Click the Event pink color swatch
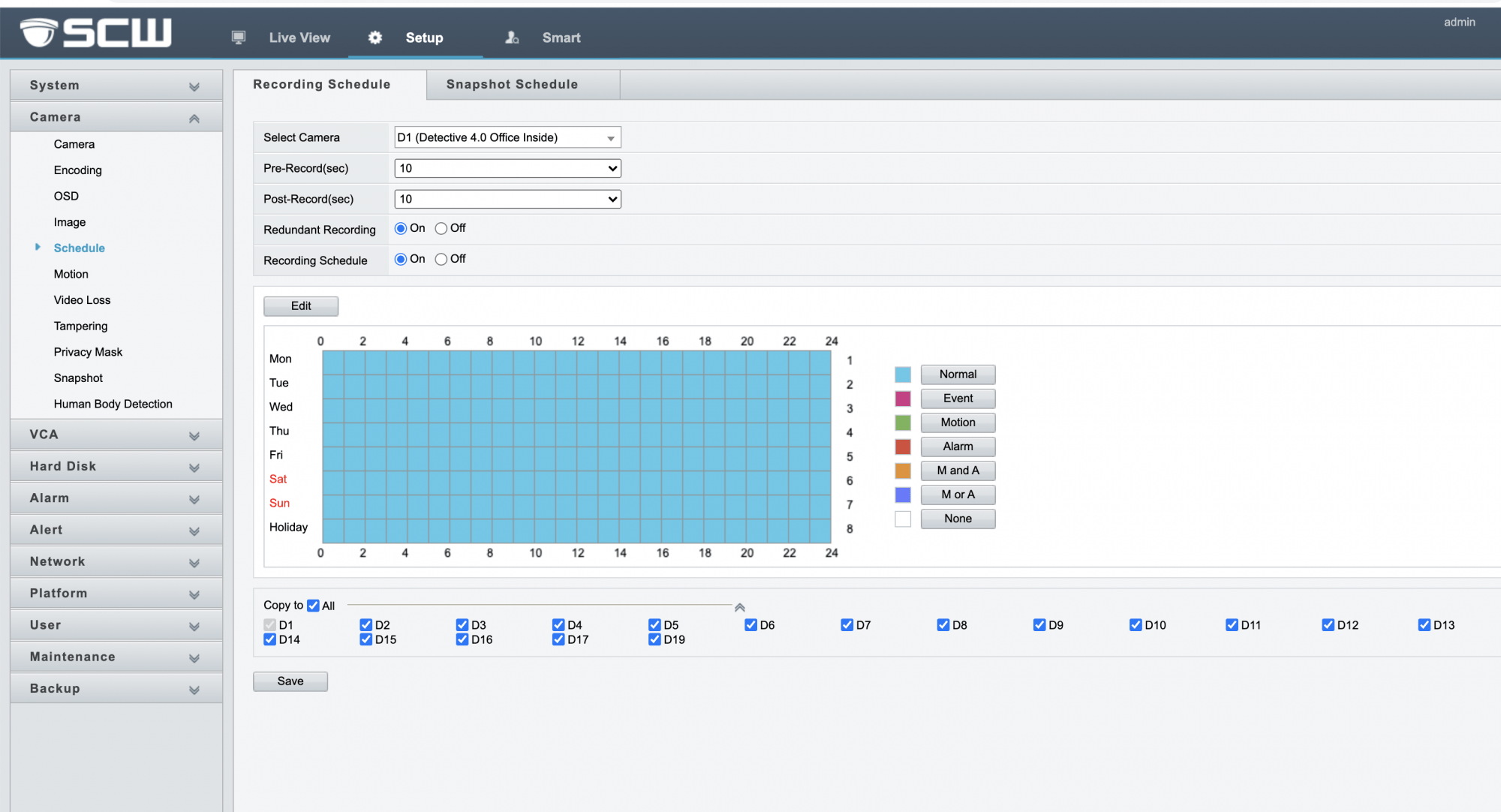This screenshot has width=1501, height=812. [x=903, y=398]
